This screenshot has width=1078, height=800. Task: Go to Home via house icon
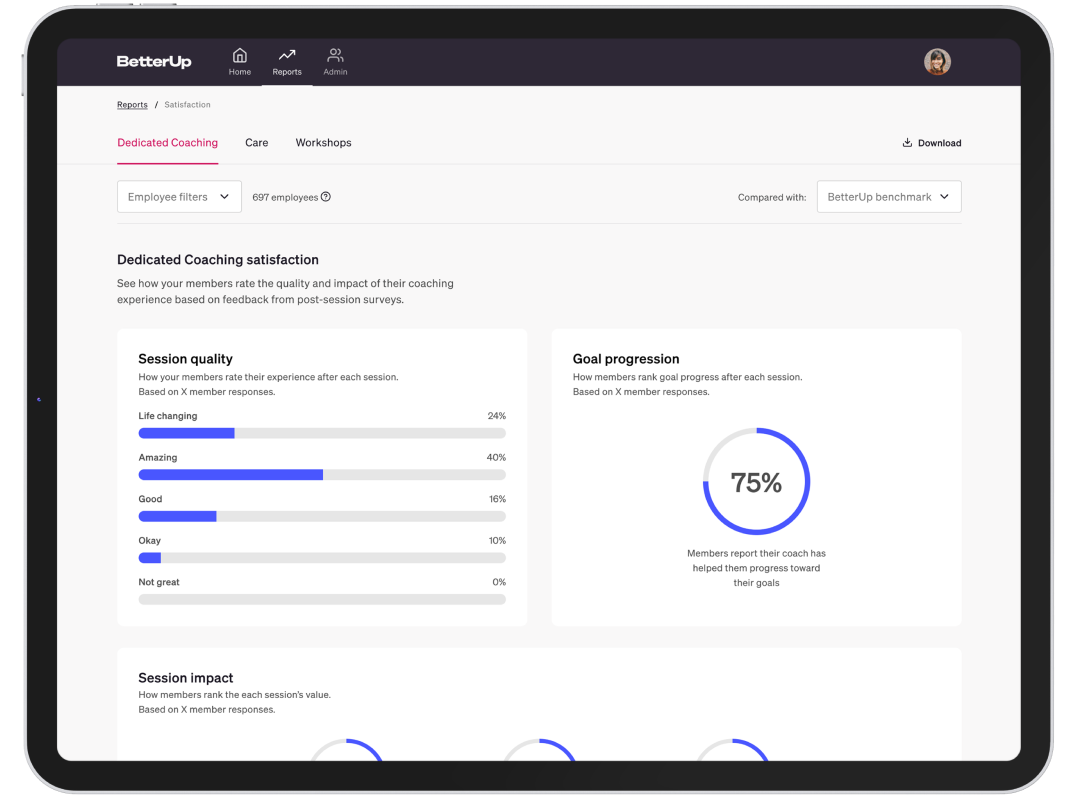[x=240, y=56]
